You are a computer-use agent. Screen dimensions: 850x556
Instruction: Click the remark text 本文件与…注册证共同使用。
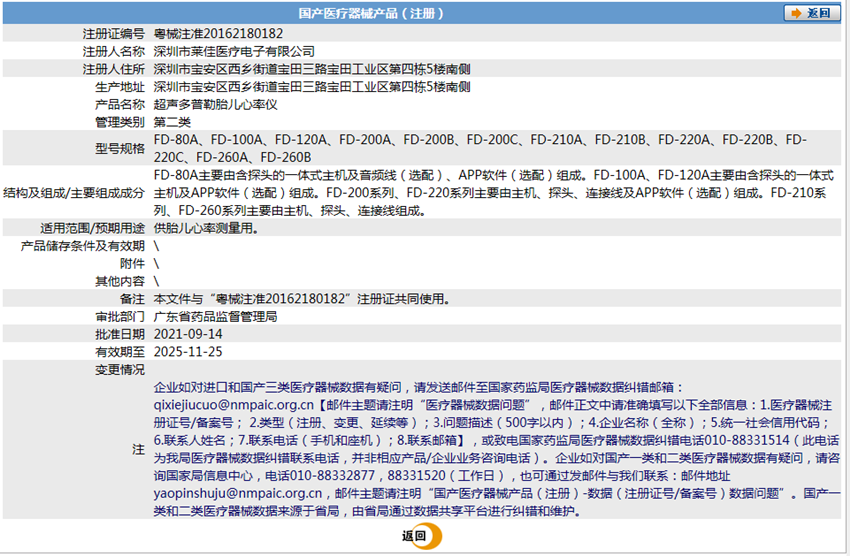tap(302, 299)
